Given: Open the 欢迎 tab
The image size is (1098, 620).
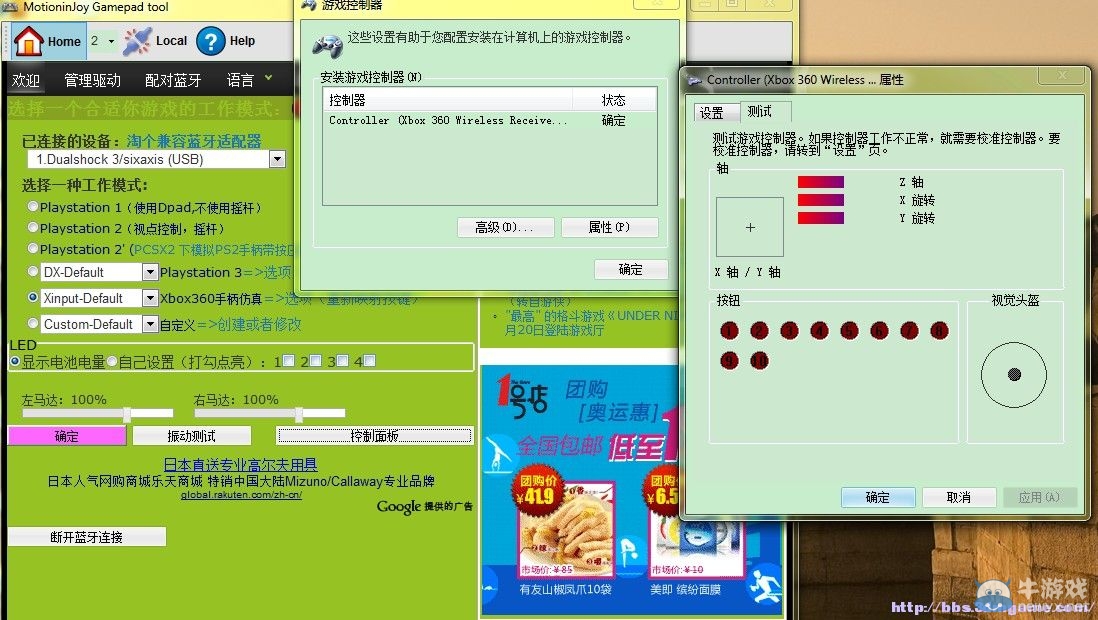Looking at the screenshot, I should (x=25, y=80).
